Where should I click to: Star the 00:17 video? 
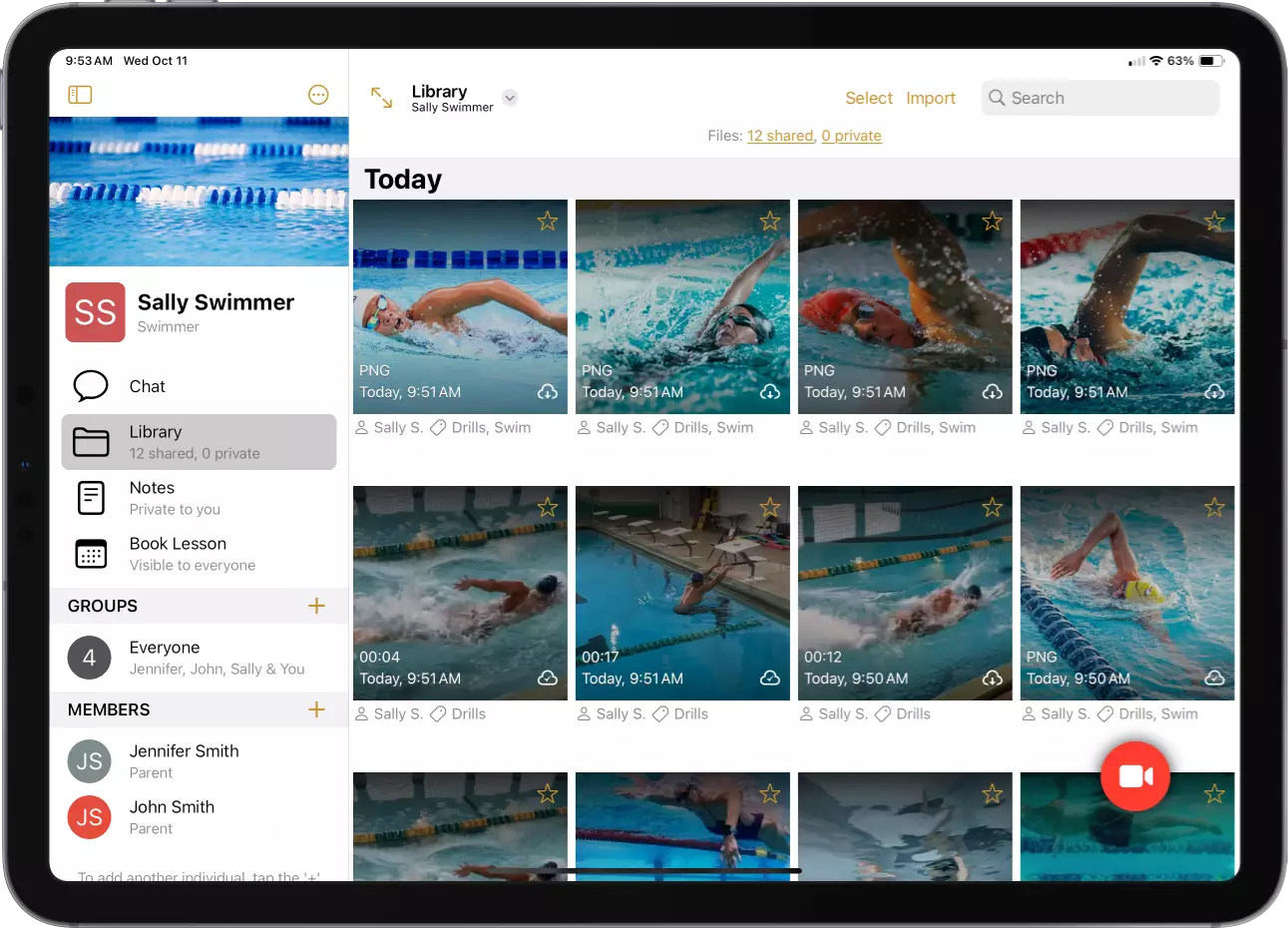click(770, 507)
